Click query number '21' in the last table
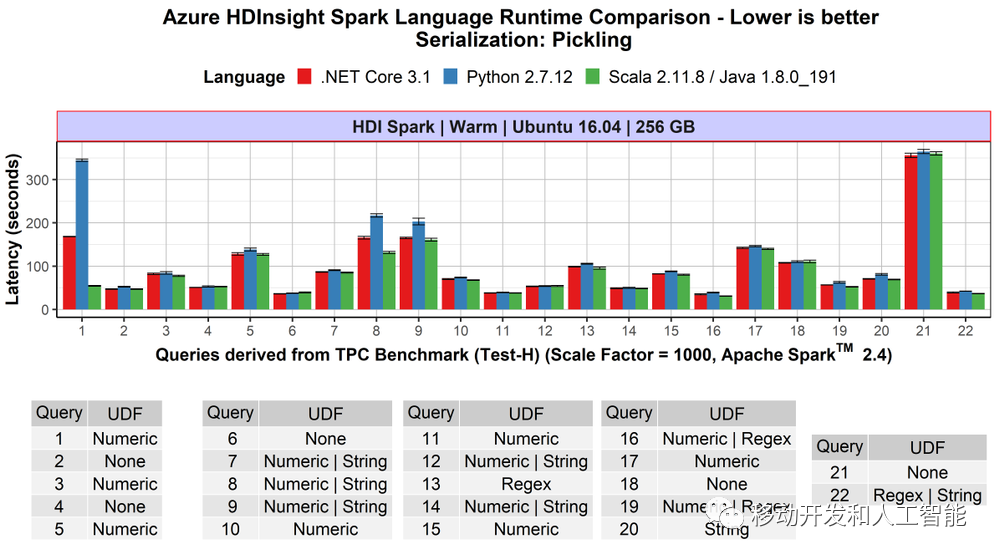999x559 pixels. coord(840,472)
